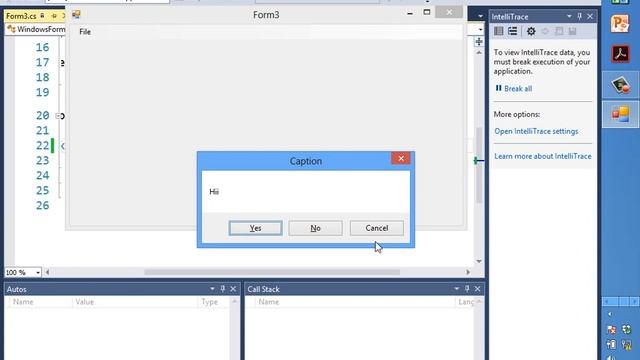Toggle auto-hide pin on the Call Stack panel
The width and height of the screenshot is (640, 360).
467,289
